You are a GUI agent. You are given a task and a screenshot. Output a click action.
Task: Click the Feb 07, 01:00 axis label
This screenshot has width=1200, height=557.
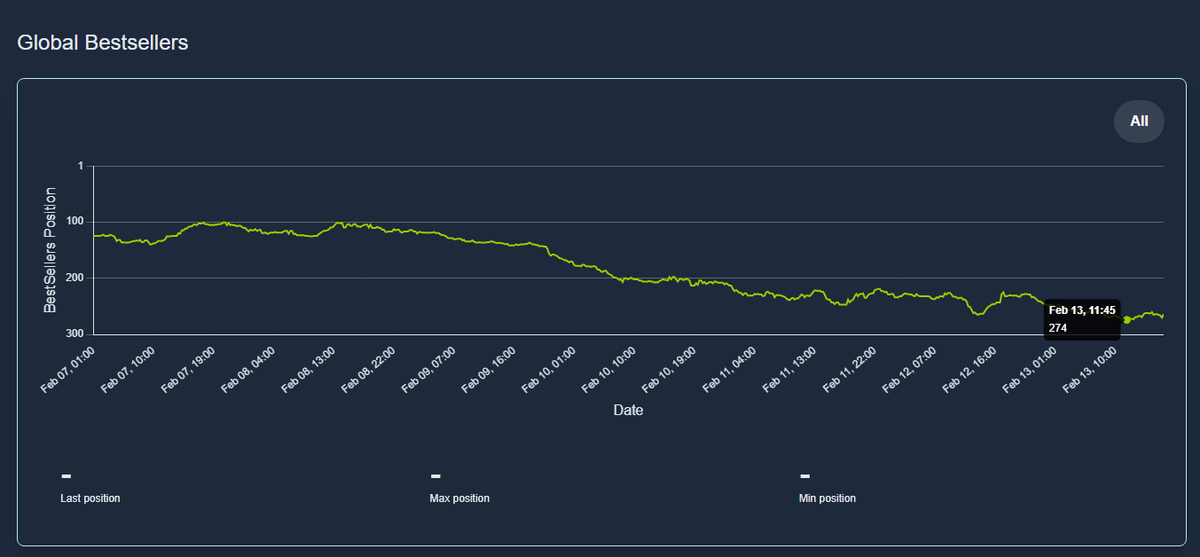point(68,370)
